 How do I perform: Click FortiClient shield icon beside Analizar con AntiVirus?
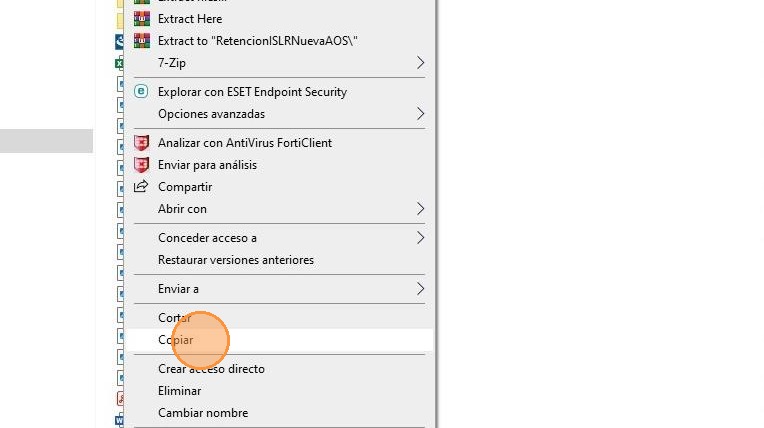click(141, 143)
